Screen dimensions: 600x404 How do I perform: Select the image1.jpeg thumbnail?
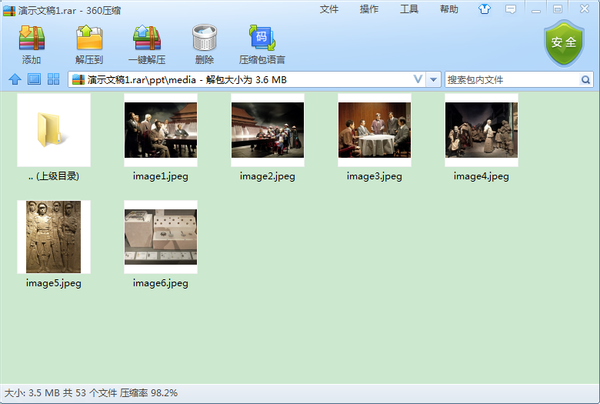pyautogui.click(x=161, y=130)
